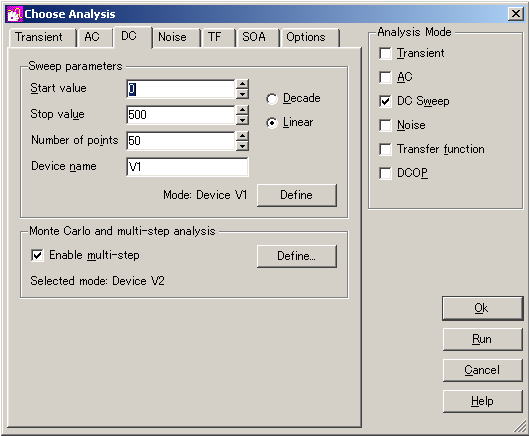
Task: Uncheck the DC Sweep analysis mode
Action: coord(385,101)
